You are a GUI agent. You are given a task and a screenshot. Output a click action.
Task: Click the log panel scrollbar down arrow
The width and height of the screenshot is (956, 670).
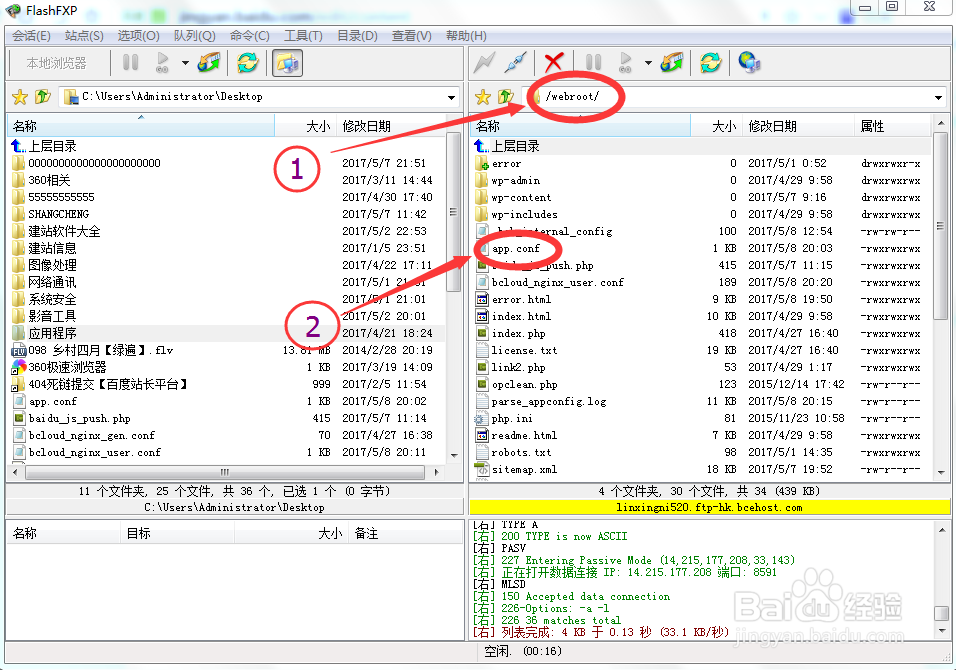coord(941,631)
